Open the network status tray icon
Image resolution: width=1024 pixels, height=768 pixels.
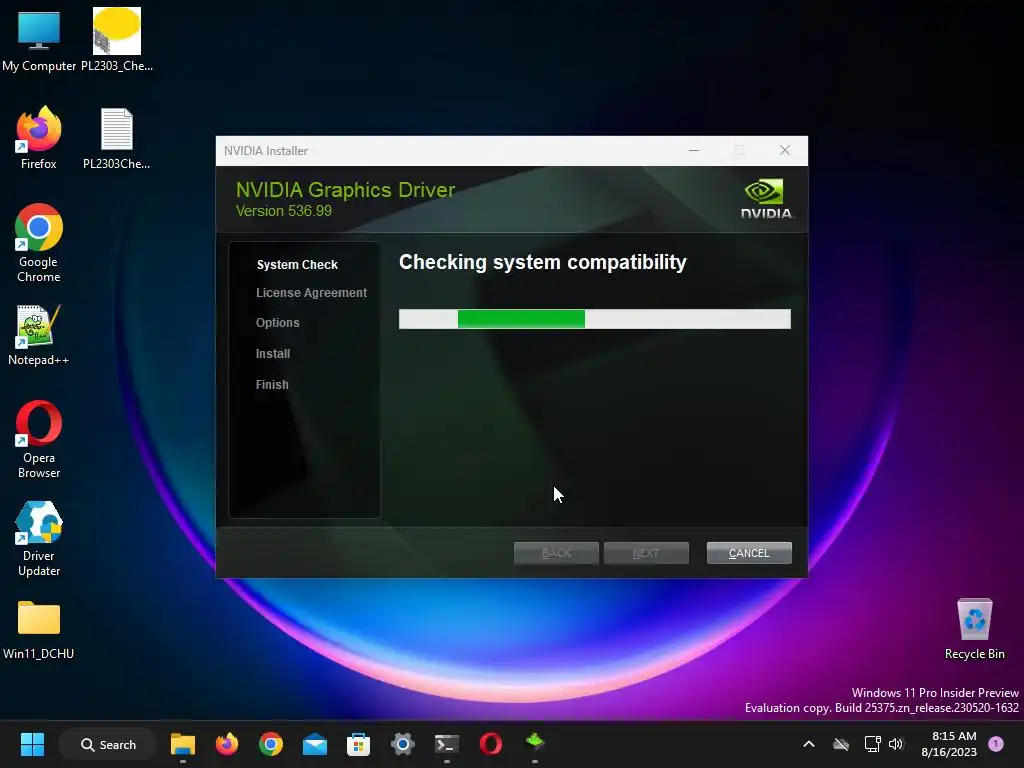pyautogui.click(x=872, y=744)
